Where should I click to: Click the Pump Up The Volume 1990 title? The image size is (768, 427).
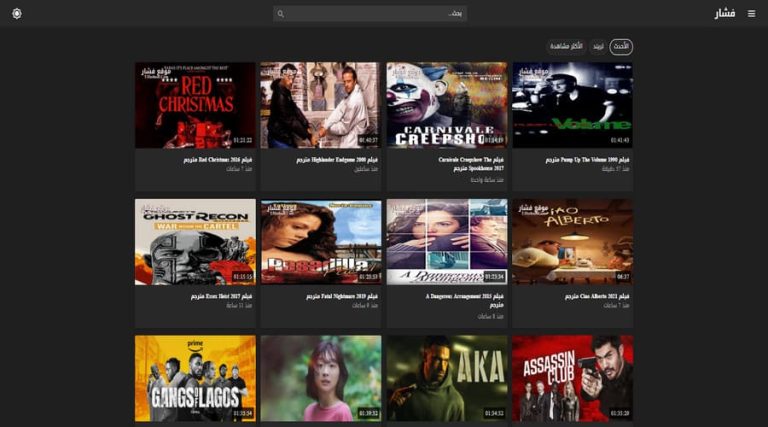tap(587, 160)
